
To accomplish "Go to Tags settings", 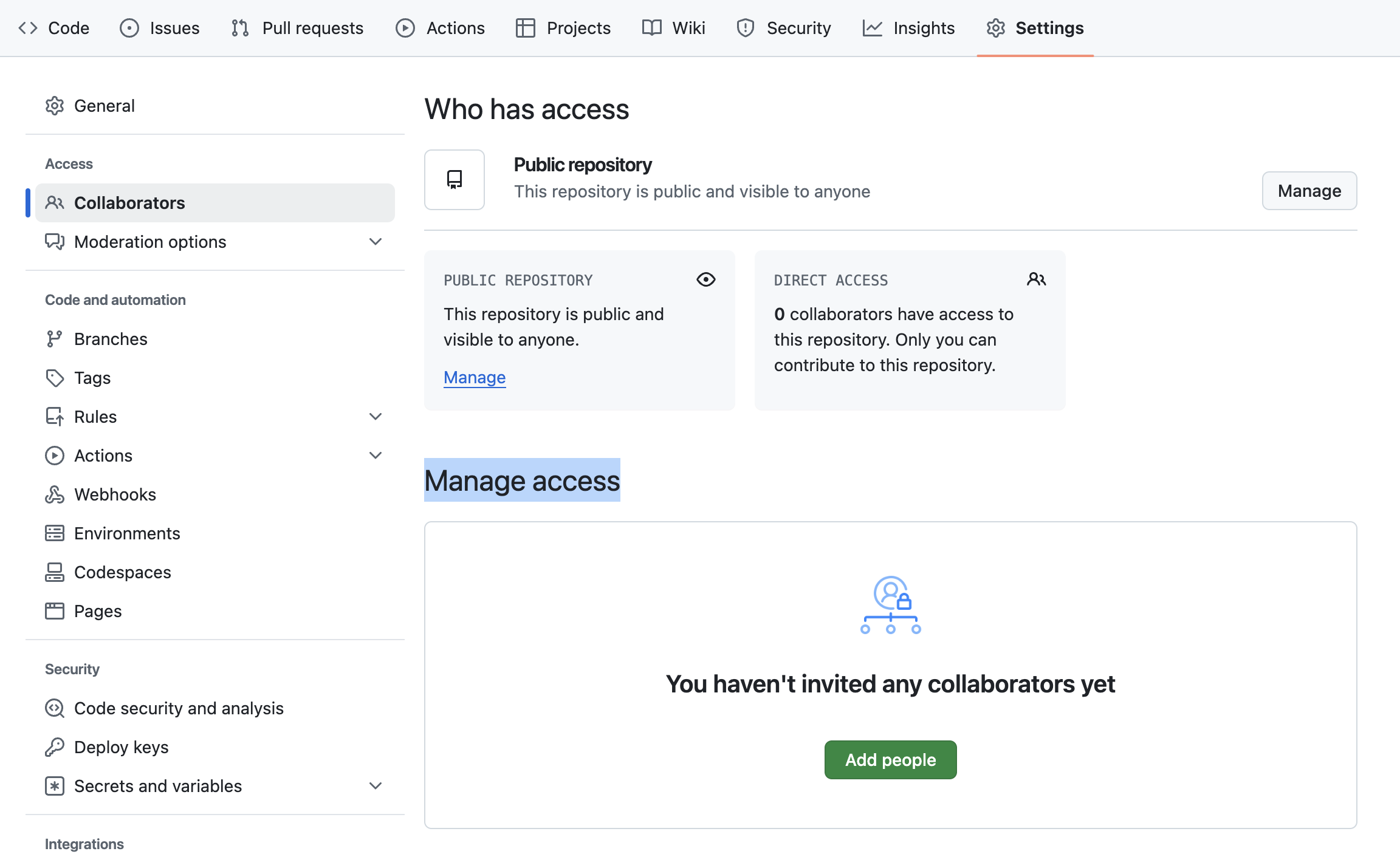I will point(92,378).
